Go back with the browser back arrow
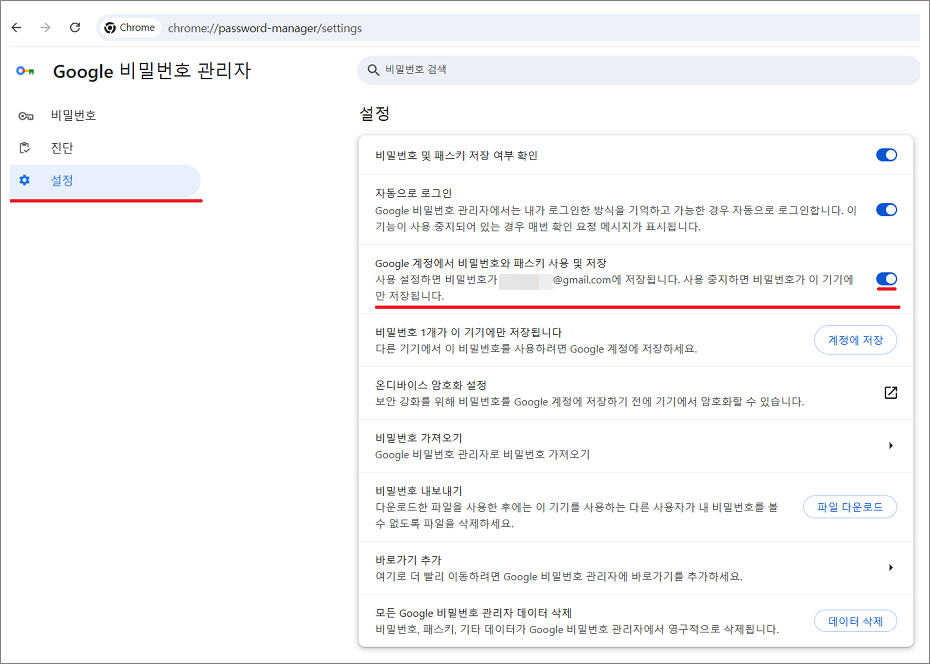 pos(17,27)
